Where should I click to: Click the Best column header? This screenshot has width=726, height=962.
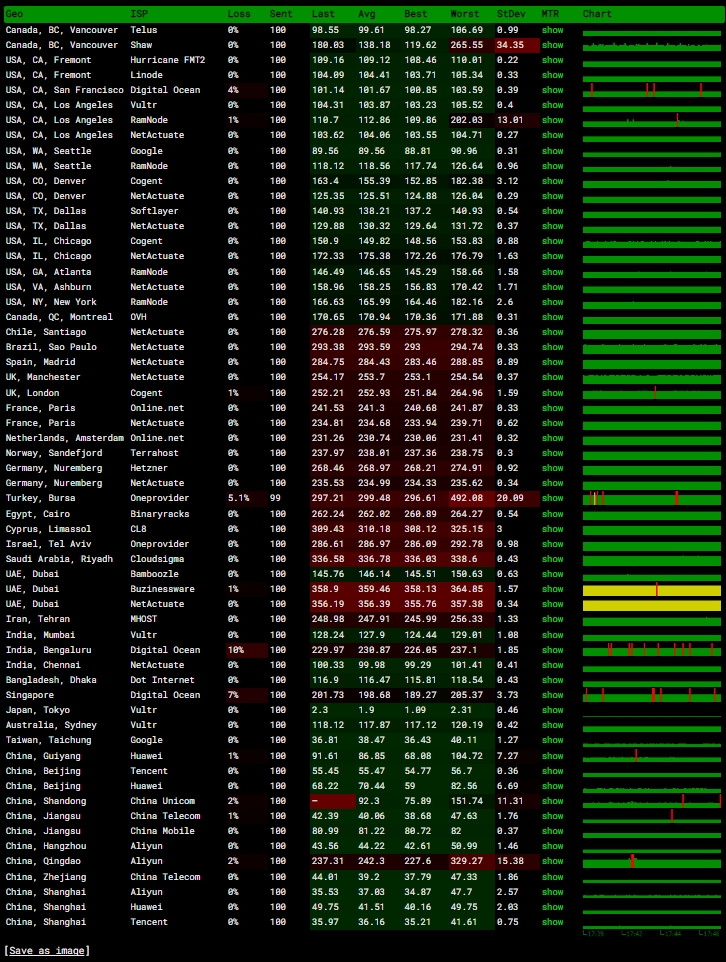click(415, 13)
